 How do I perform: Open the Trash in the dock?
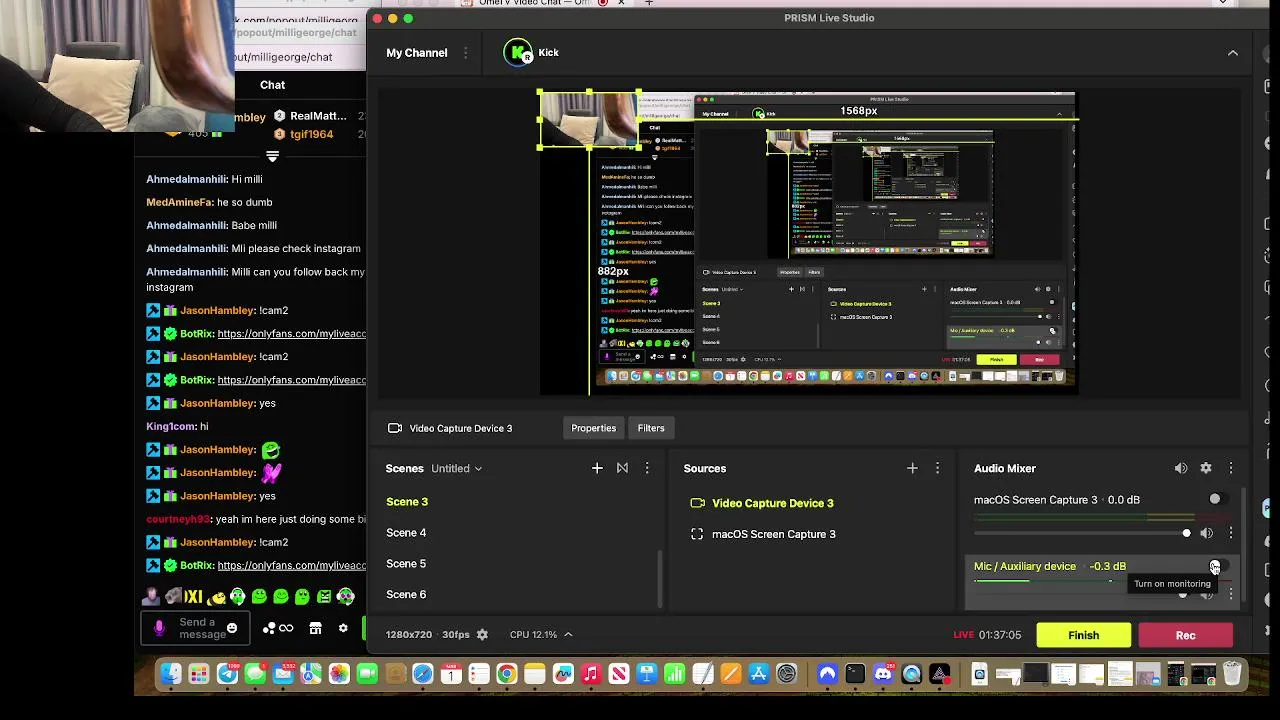point(1232,675)
